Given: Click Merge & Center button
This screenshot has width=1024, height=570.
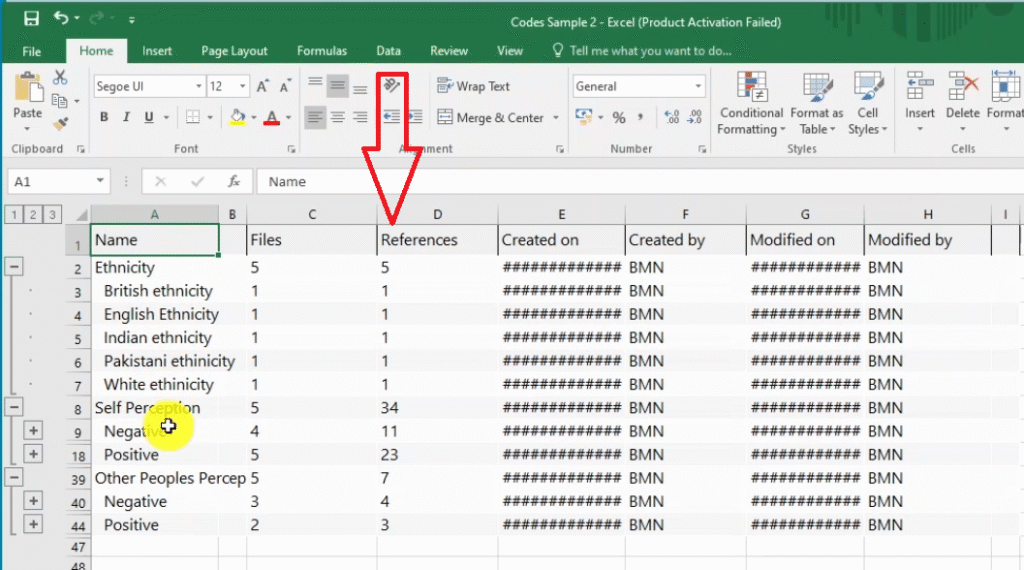Looking at the screenshot, I should click(x=490, y=118).
